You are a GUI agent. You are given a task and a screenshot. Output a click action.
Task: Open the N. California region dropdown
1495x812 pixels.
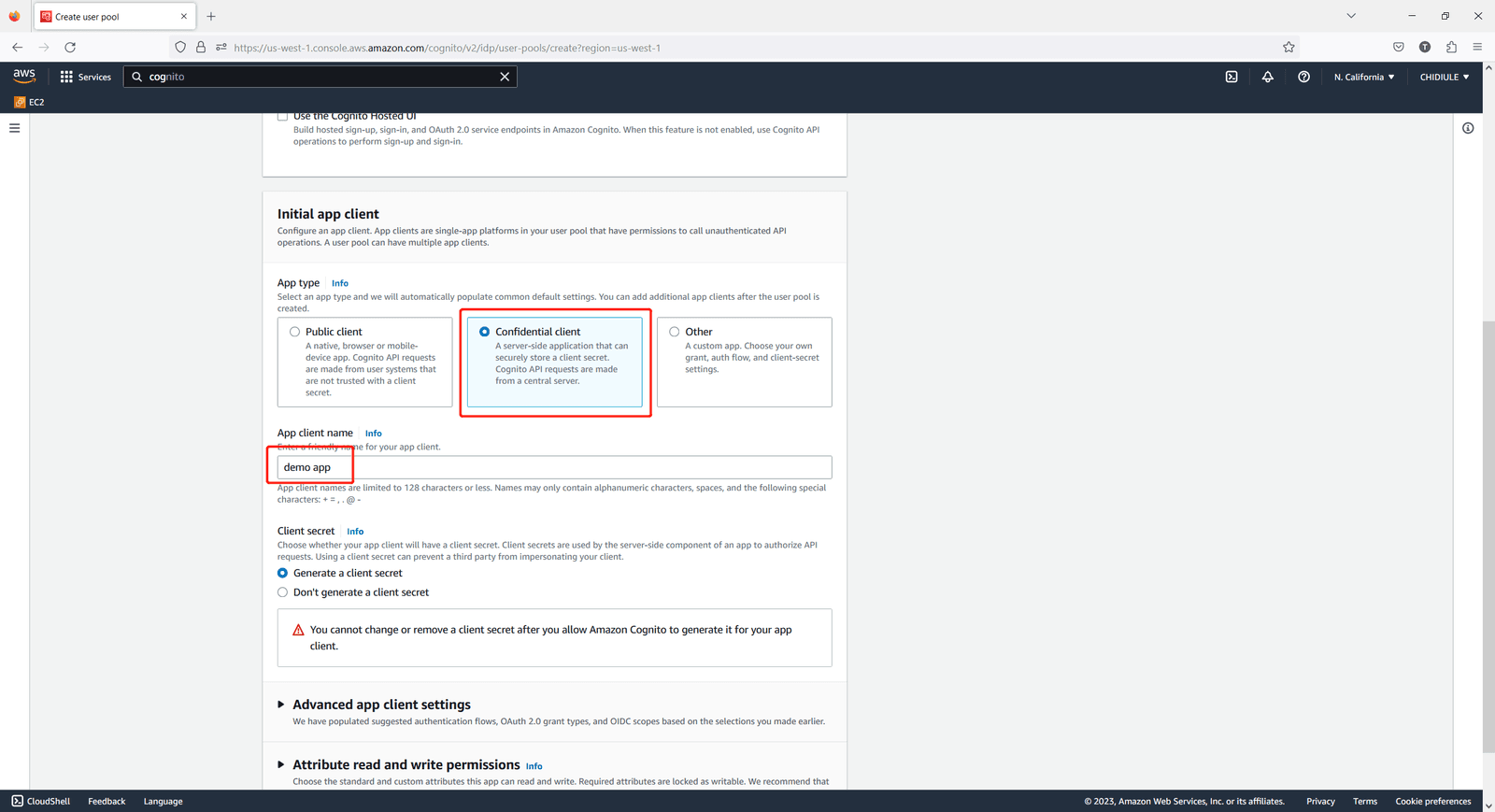coord(1364,77)
